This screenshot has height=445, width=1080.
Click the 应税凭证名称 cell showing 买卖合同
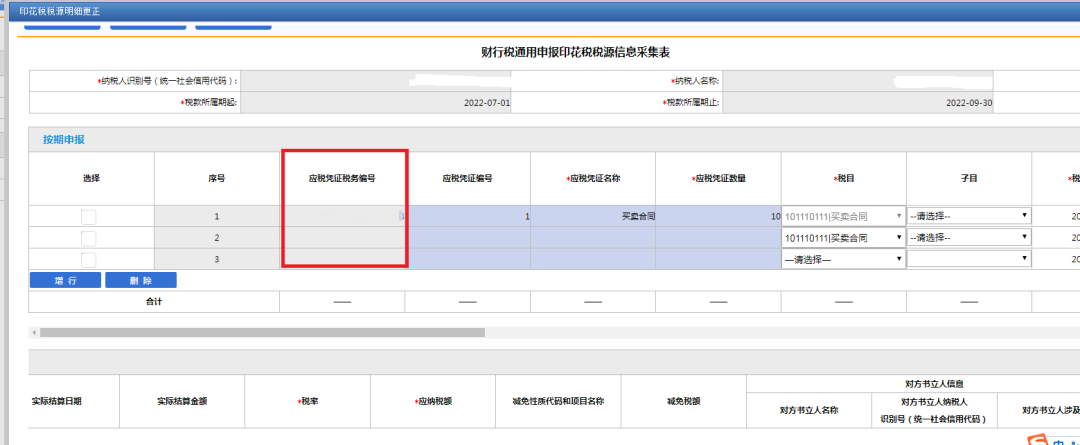(593, 216)
